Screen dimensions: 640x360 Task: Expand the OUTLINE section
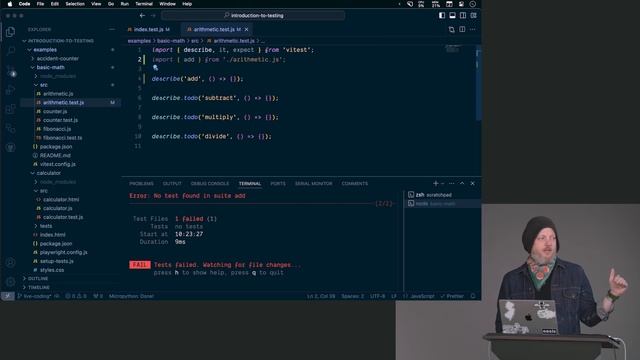pos(38,278)
